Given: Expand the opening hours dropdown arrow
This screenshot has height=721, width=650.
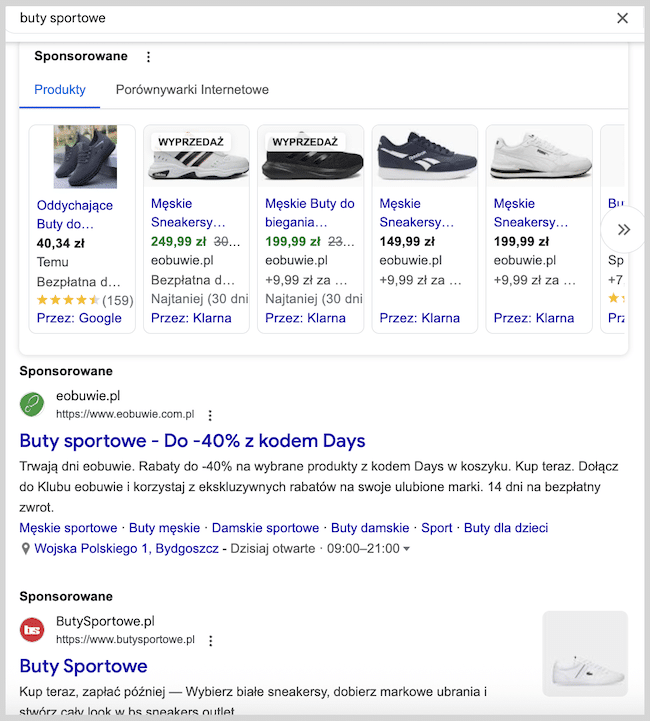Looking at the screenshot, I should click(406, 549).
